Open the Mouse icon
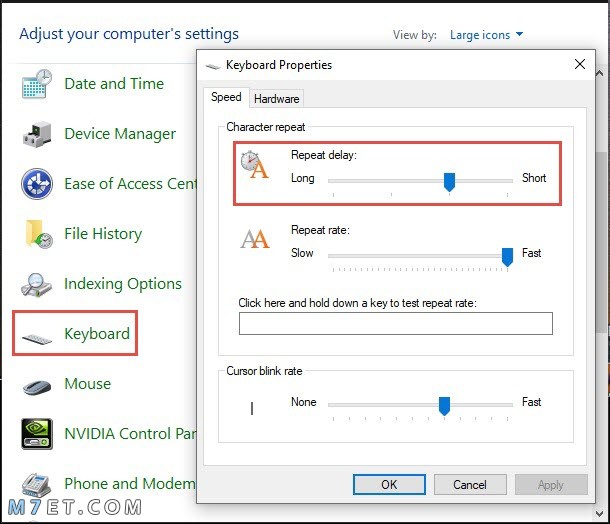This screenshot has height=524, width=610. click(x=37, y=386)
